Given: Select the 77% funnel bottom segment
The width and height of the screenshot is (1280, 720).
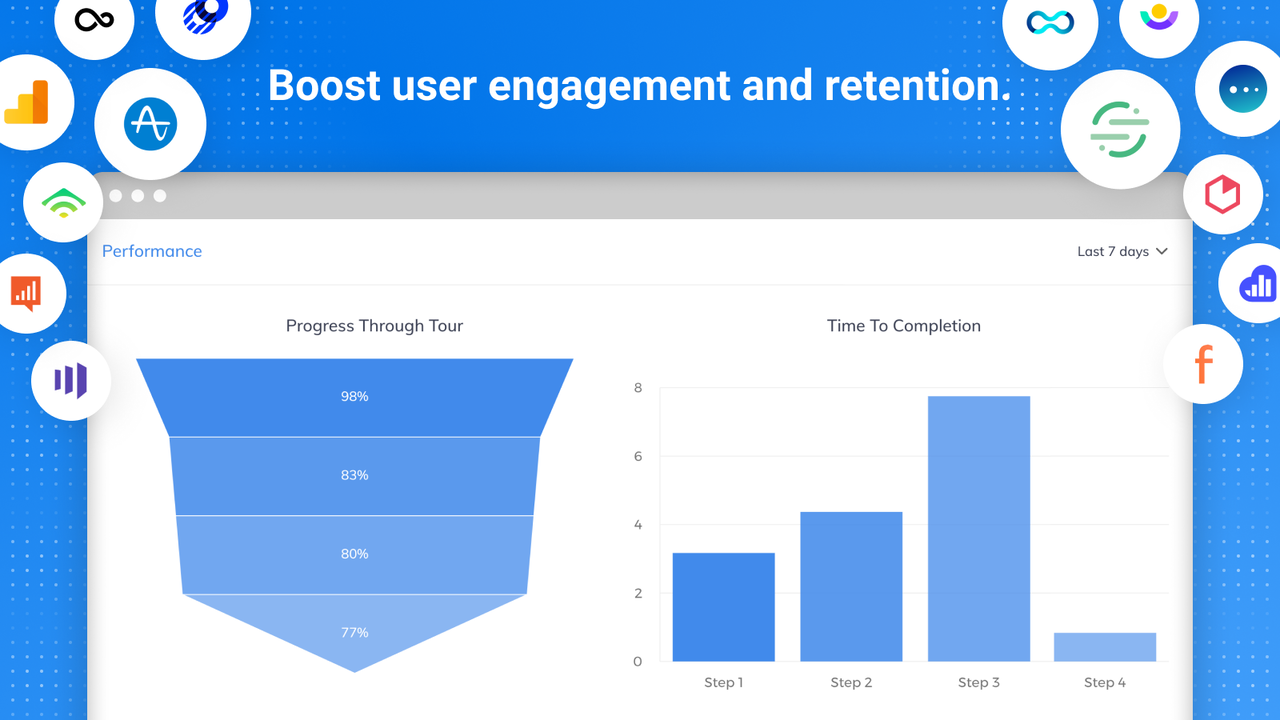Looking at the screenshot, I should pos(354,632).
